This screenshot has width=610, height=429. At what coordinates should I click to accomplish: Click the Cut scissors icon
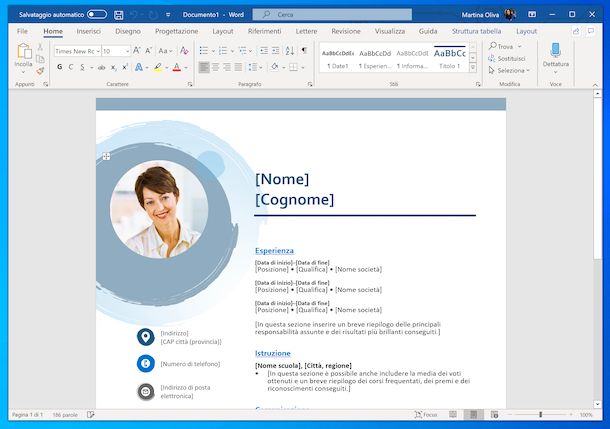coord(40,47)
